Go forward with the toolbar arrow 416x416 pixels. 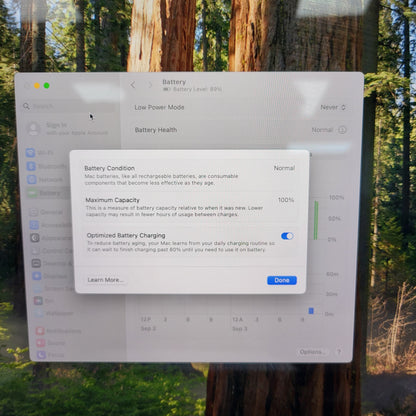coord(150,85)
